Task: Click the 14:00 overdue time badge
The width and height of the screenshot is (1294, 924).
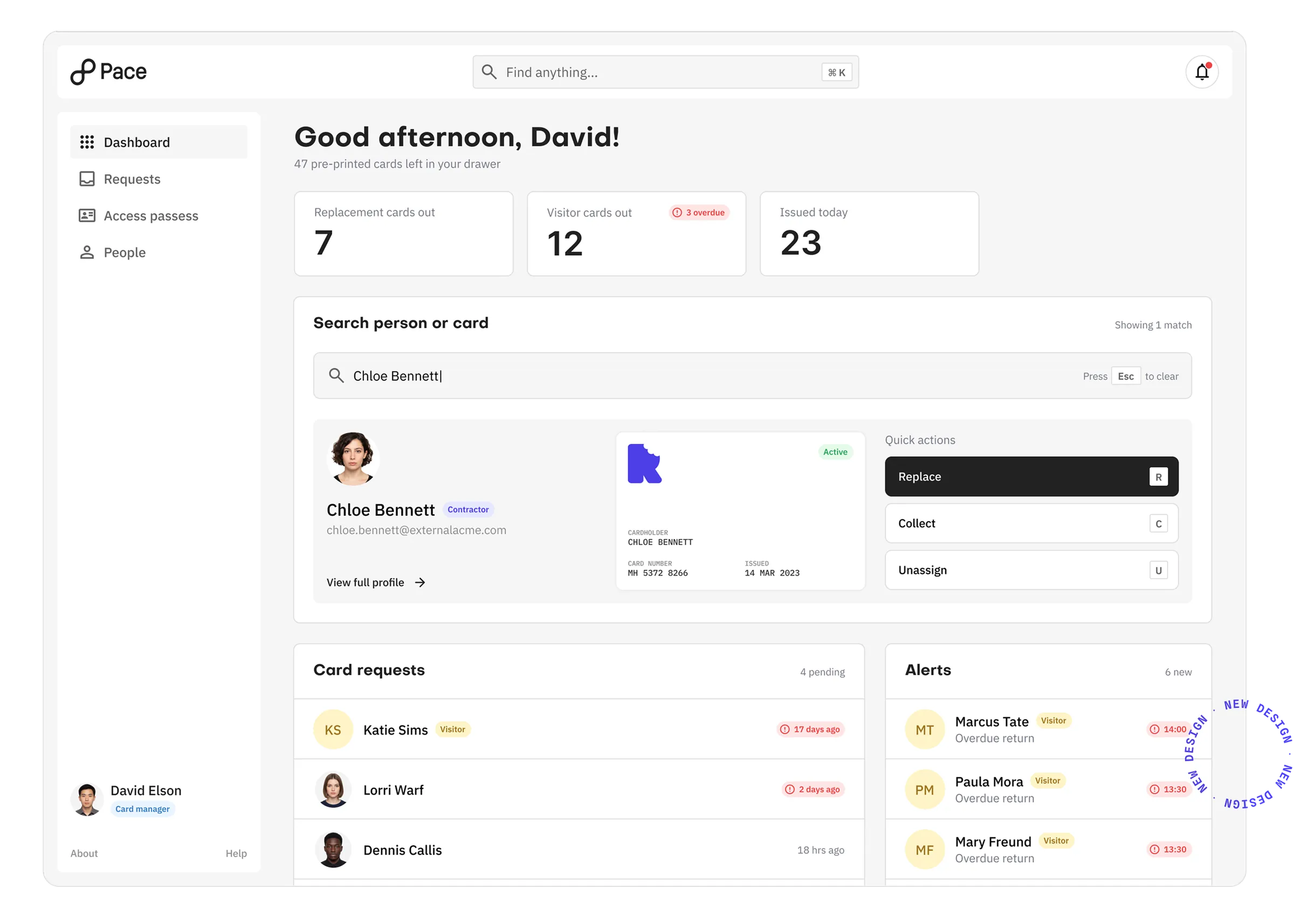Action: 1168,729
